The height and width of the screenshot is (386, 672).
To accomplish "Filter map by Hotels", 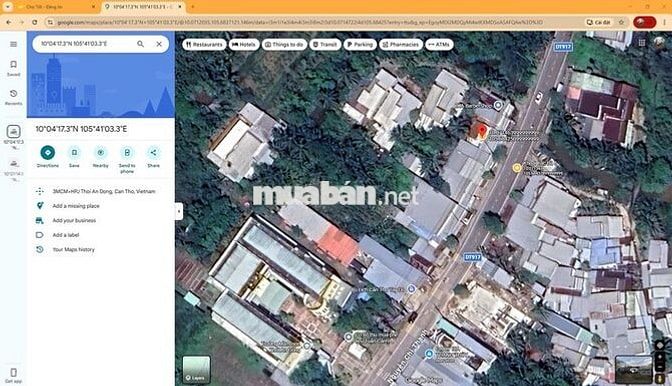I will (244, 45).
